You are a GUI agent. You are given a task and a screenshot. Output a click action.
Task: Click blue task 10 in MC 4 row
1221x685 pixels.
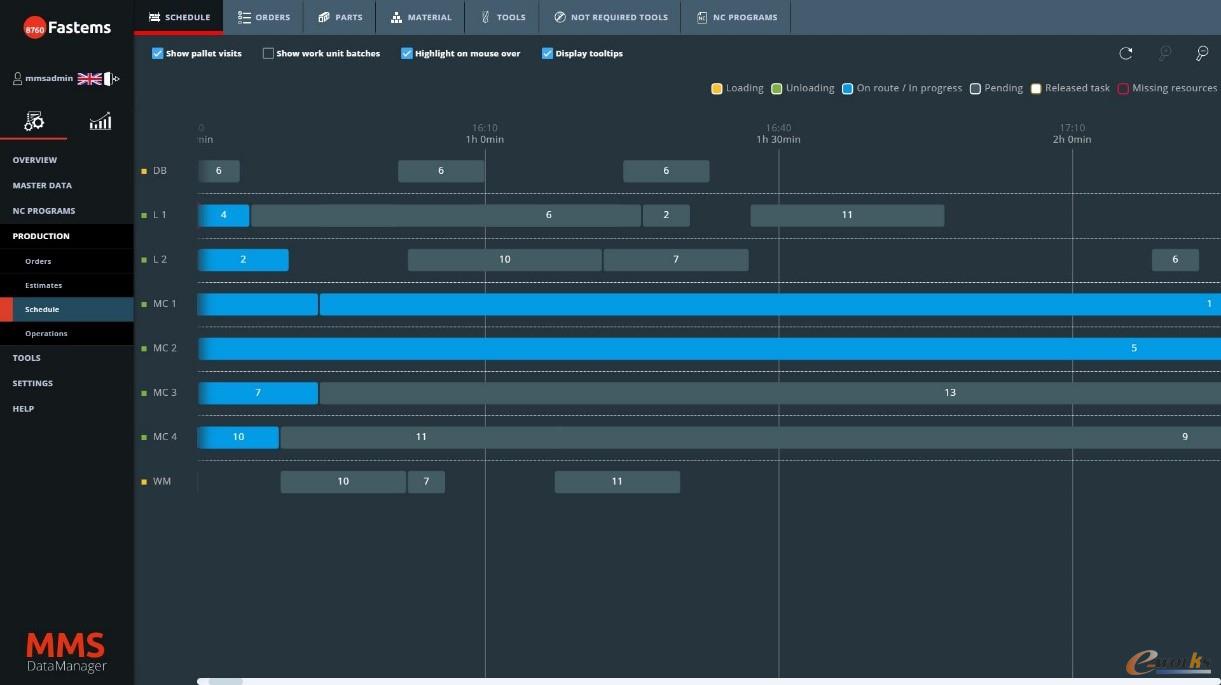coord(238,437)
